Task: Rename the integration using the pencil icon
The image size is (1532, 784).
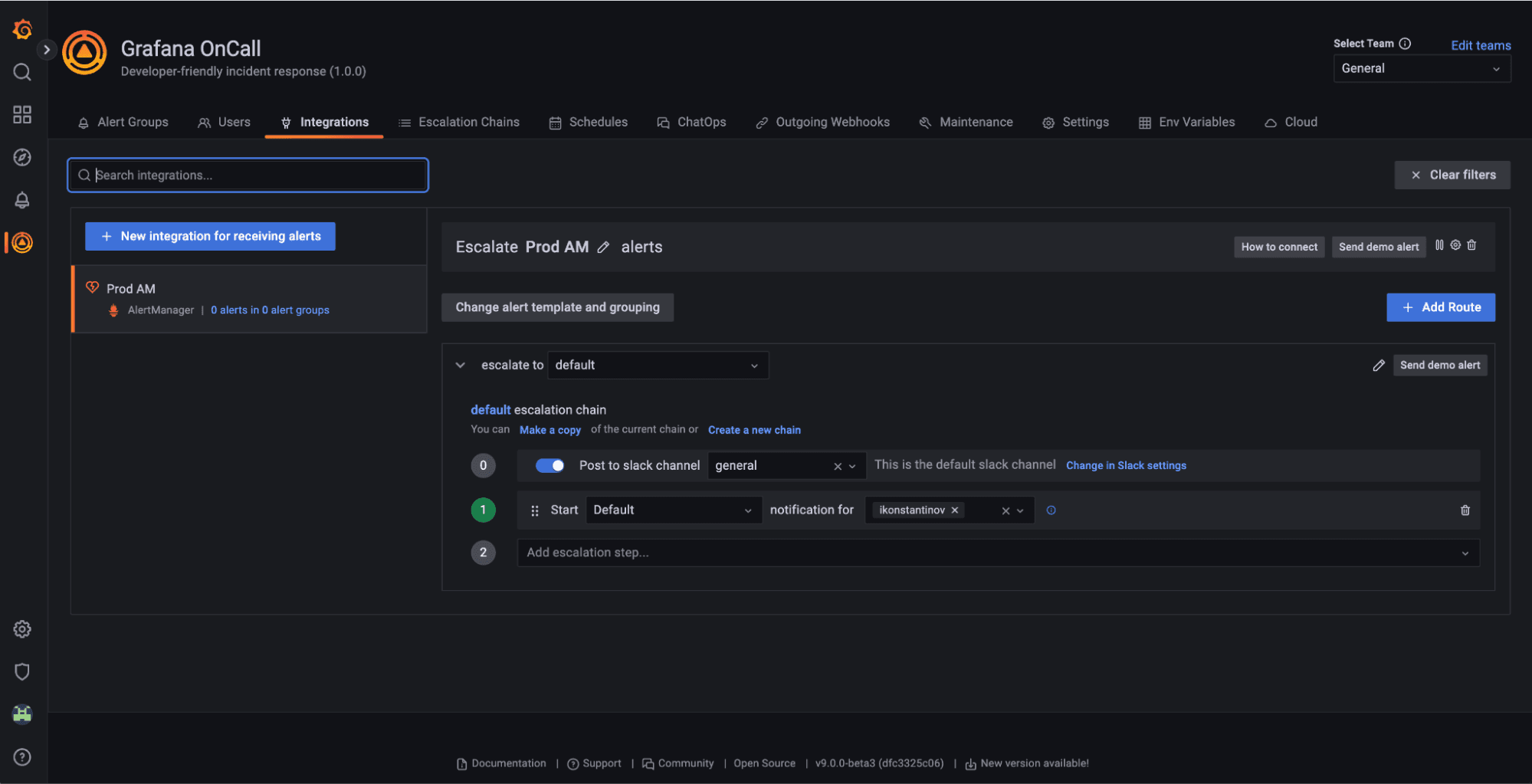Action: coord(603,247)
